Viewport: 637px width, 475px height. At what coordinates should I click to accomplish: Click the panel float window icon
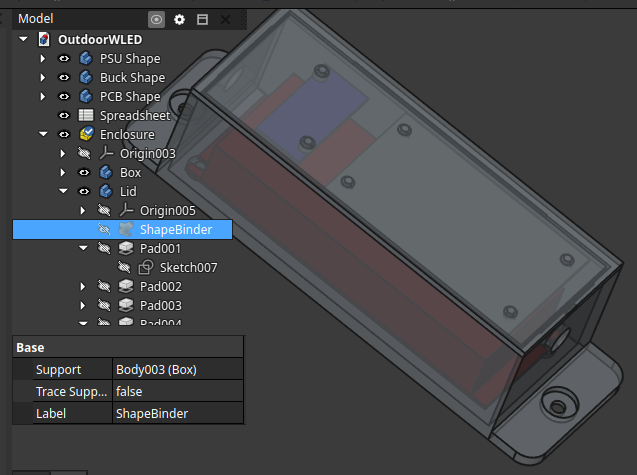[202, 19]
